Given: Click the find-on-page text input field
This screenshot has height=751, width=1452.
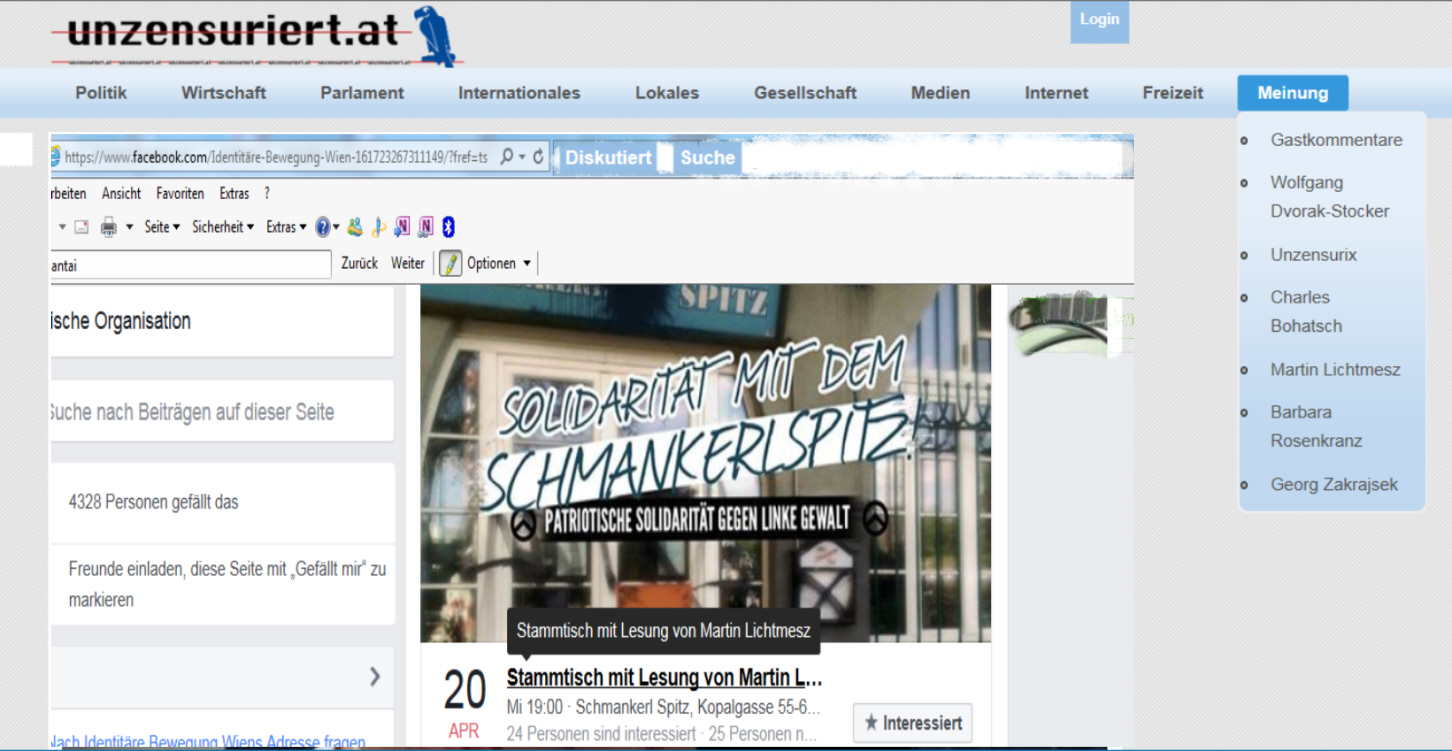Looking at the screenshot, I should [x=190, y=264].
